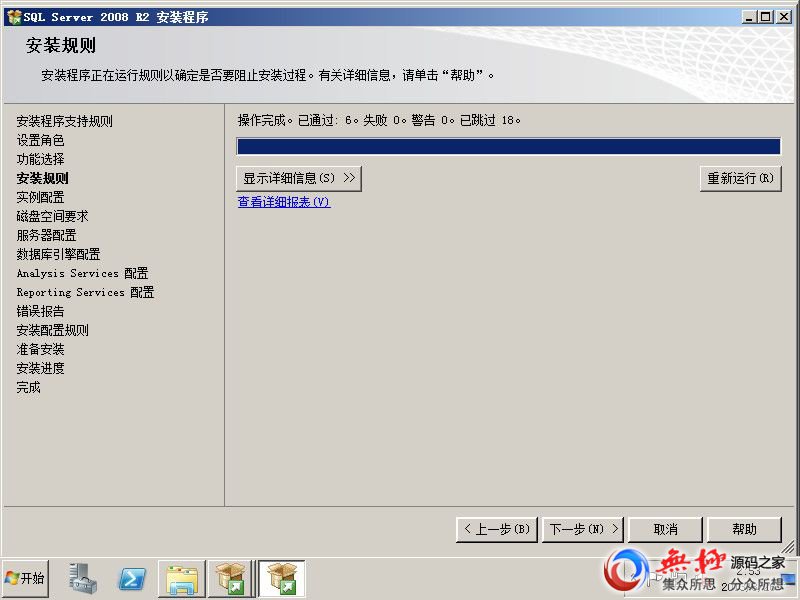Open Server Manager from the taskbar
The width and height of the screenshot is (800, 600).
[83, 579]
